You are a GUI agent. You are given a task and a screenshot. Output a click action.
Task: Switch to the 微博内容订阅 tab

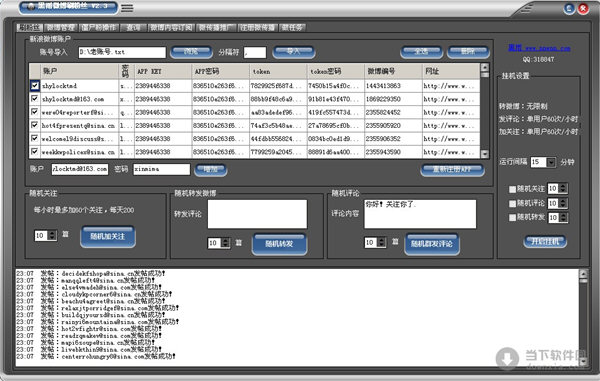[171, 28]
